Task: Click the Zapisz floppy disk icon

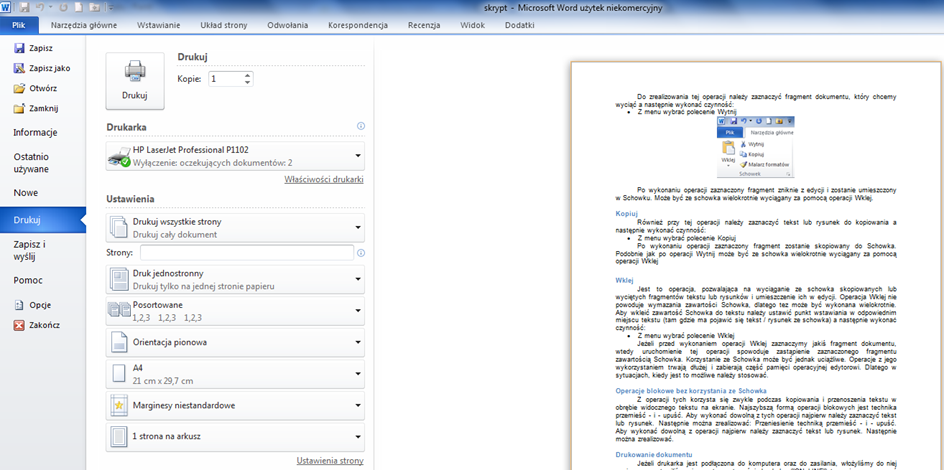Action: coord(19,48)
